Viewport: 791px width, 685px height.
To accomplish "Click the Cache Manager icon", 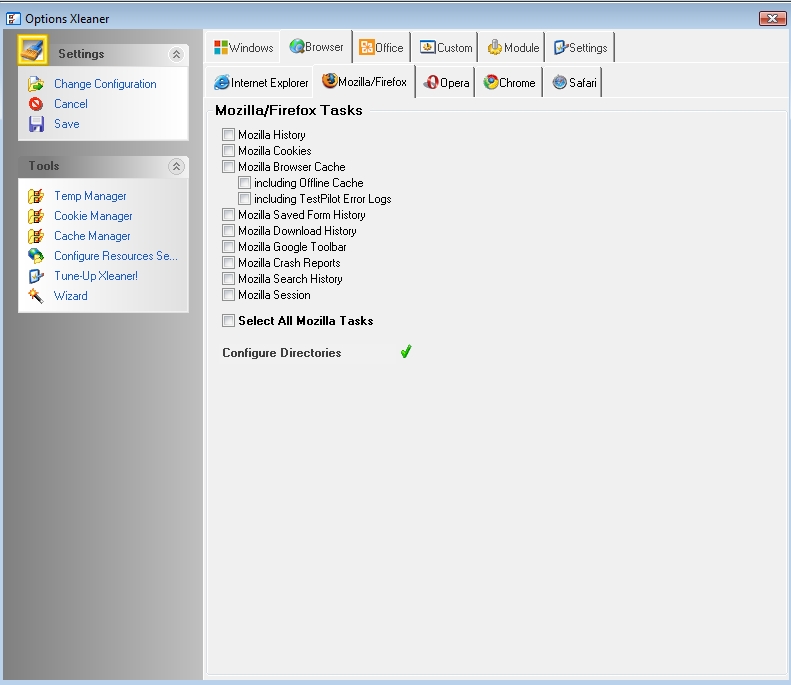I will click(36, 236).
